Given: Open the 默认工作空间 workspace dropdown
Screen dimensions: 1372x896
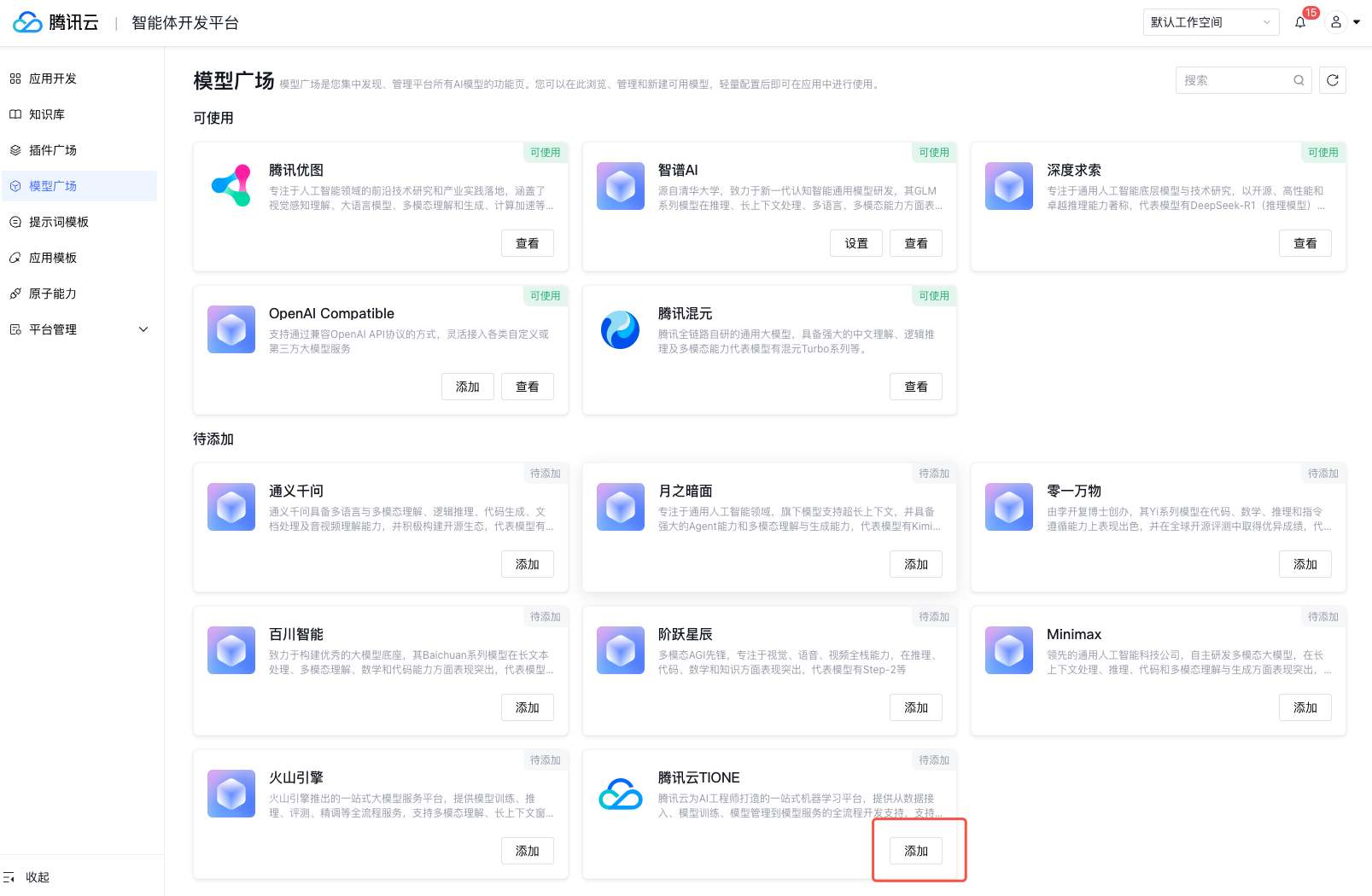Looking at the screenshot, I should 1211,22.
